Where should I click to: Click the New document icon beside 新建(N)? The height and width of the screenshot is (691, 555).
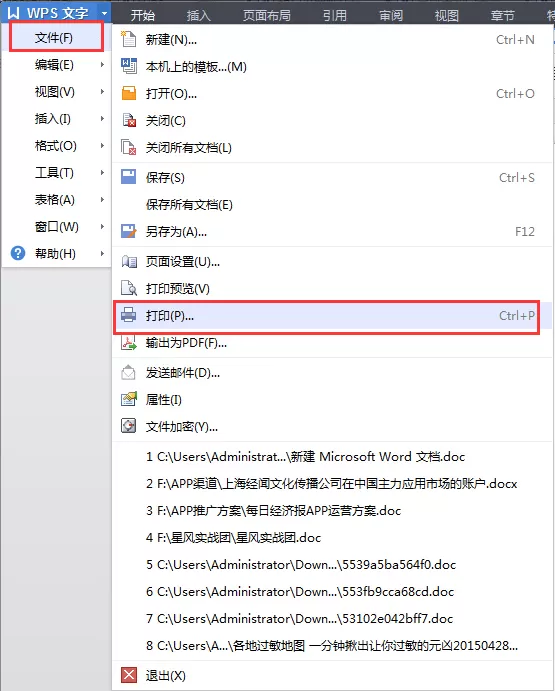pos(129,39)
